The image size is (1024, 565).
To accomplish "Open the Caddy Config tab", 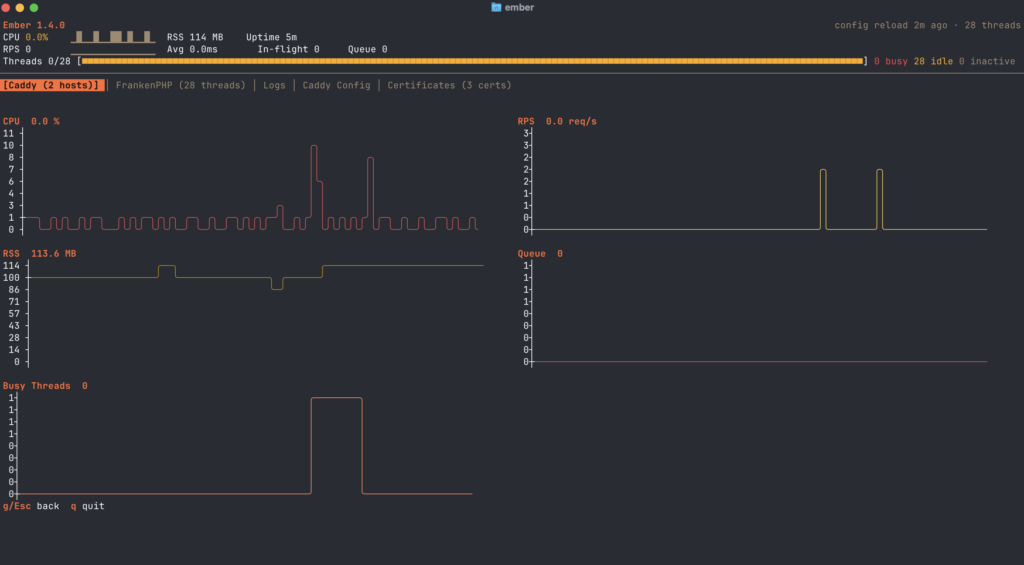I will 336,85.
